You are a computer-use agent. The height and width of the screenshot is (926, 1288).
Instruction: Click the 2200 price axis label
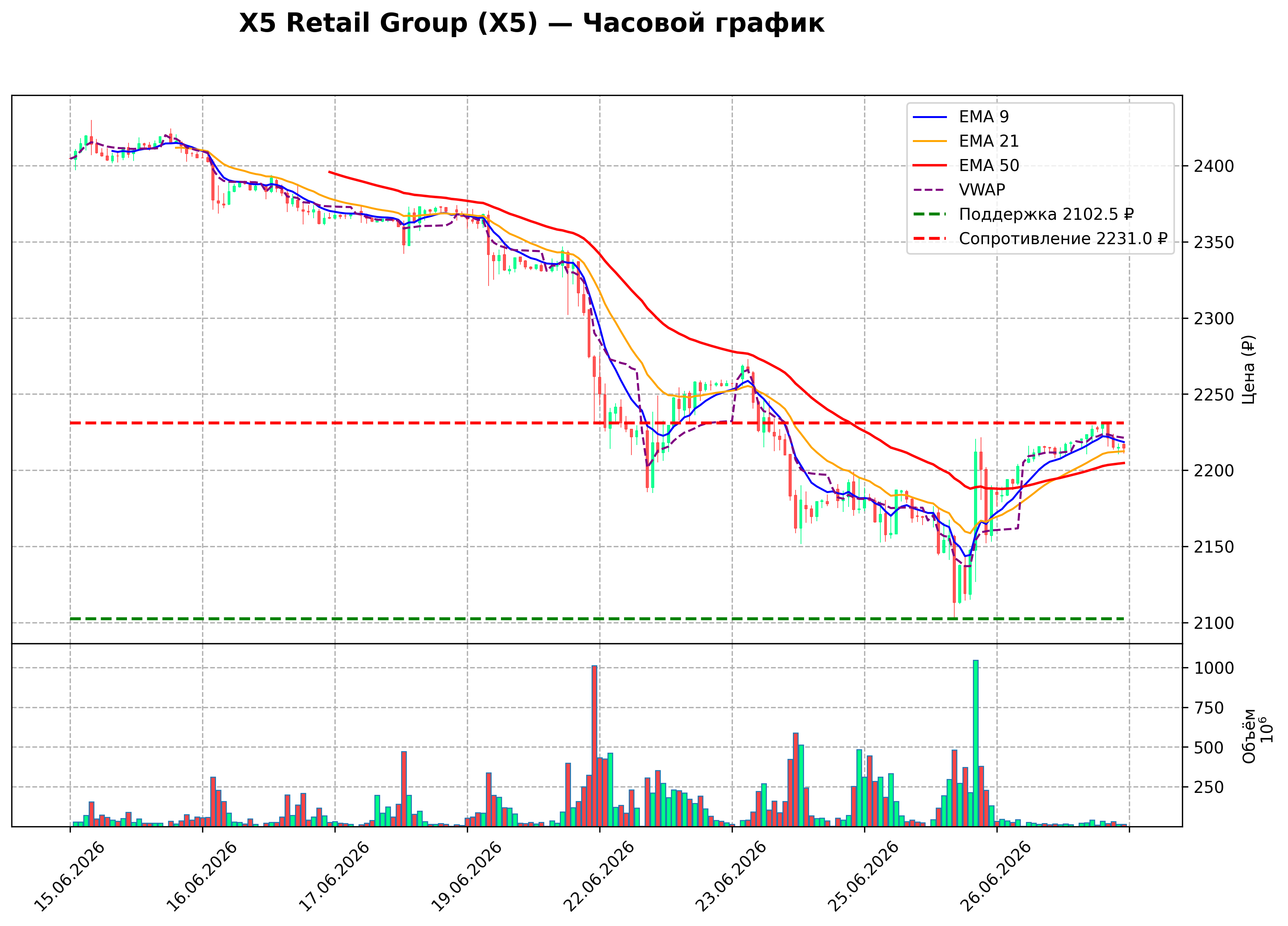pos(1214,471)
